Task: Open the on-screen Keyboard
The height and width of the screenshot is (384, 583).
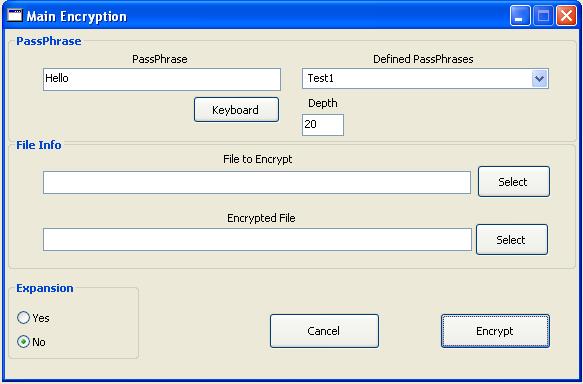Action: click(x=236, y=110)
